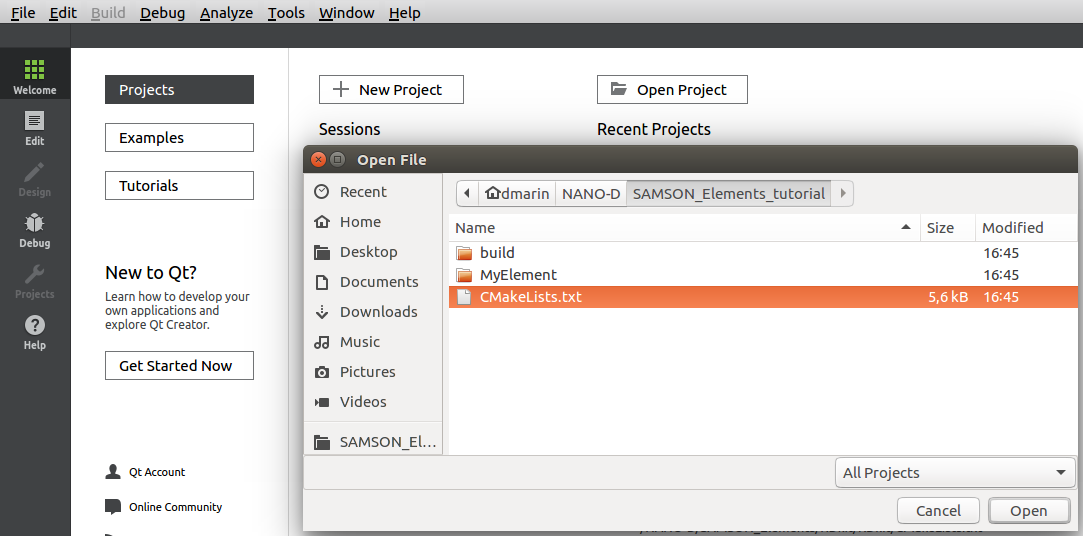Open the All Projects file filter dropdown

click(x=954, y=473)
